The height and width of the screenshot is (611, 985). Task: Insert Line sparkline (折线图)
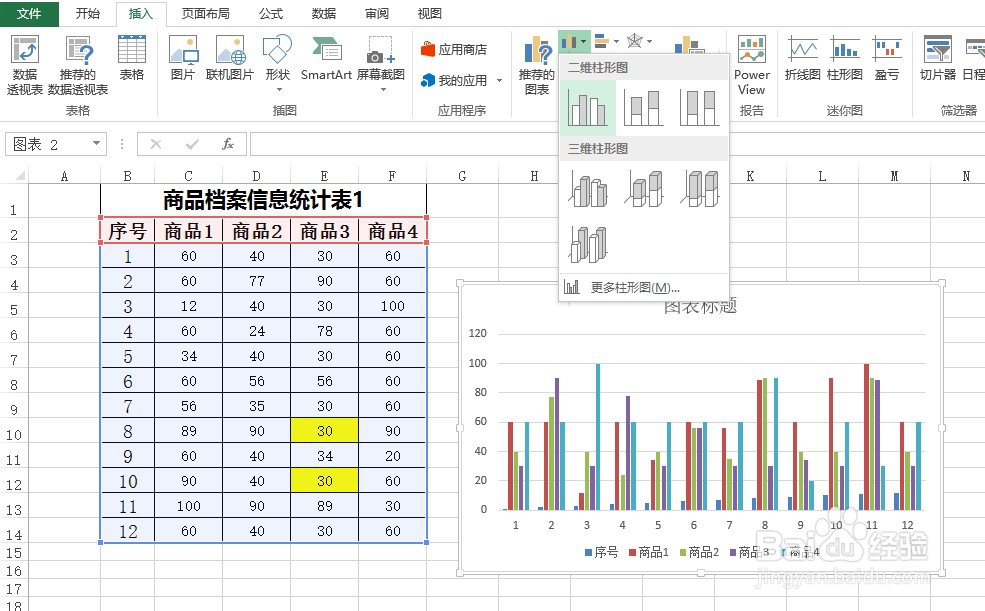[x=803, y=58]
